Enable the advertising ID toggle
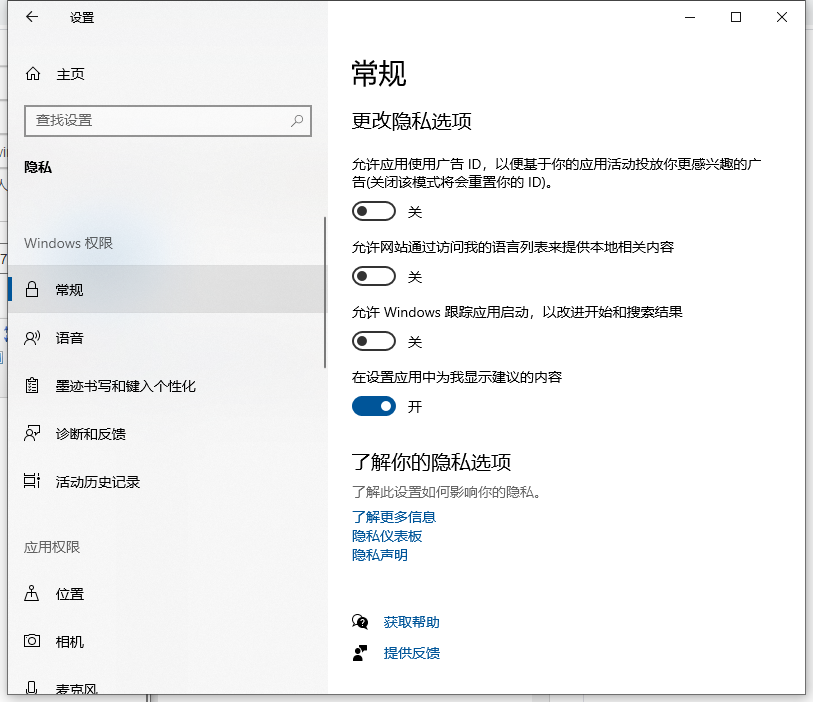 [374, 211]
